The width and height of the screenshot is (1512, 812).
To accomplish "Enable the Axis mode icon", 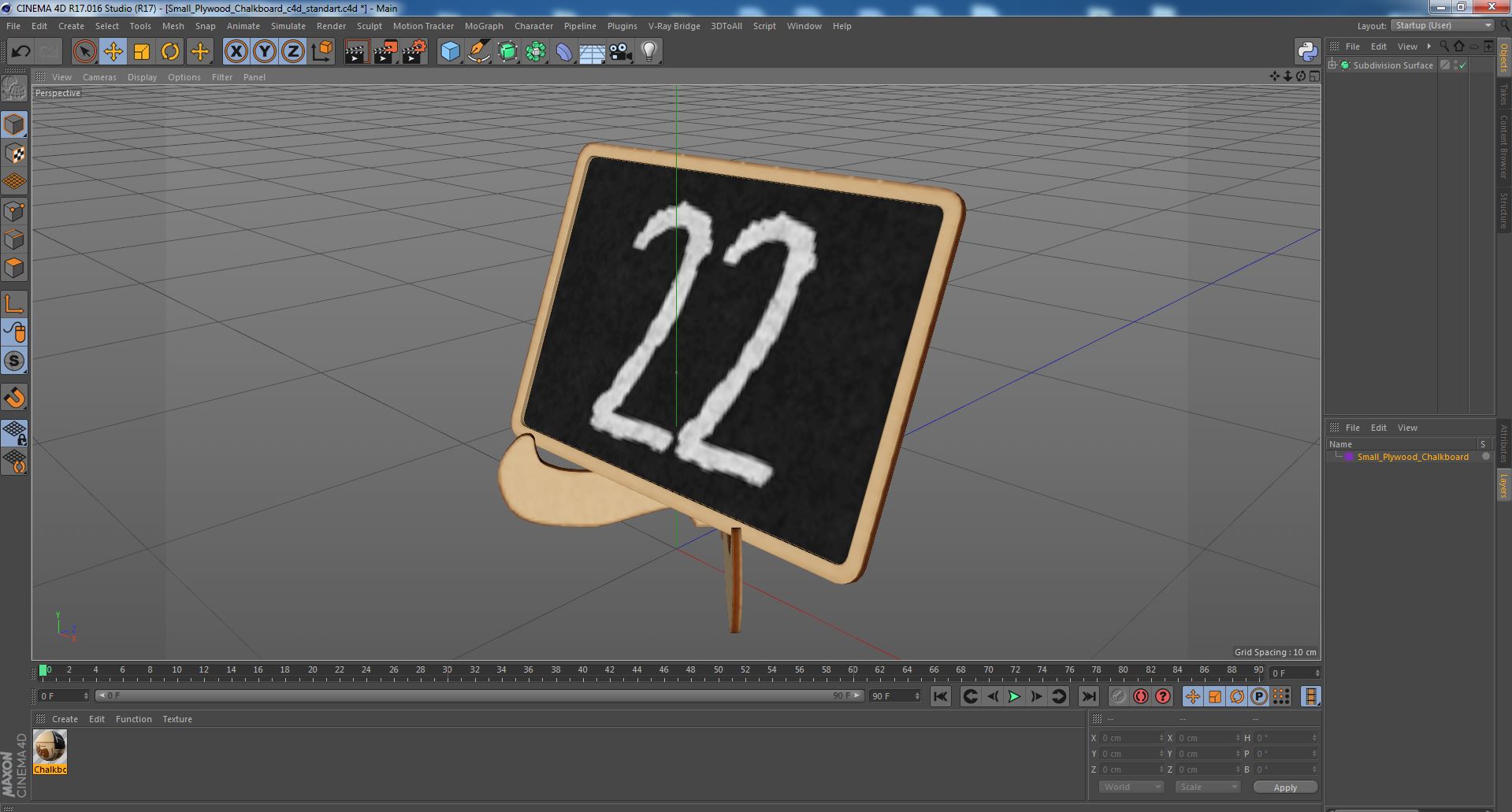I will coord(14,304).
